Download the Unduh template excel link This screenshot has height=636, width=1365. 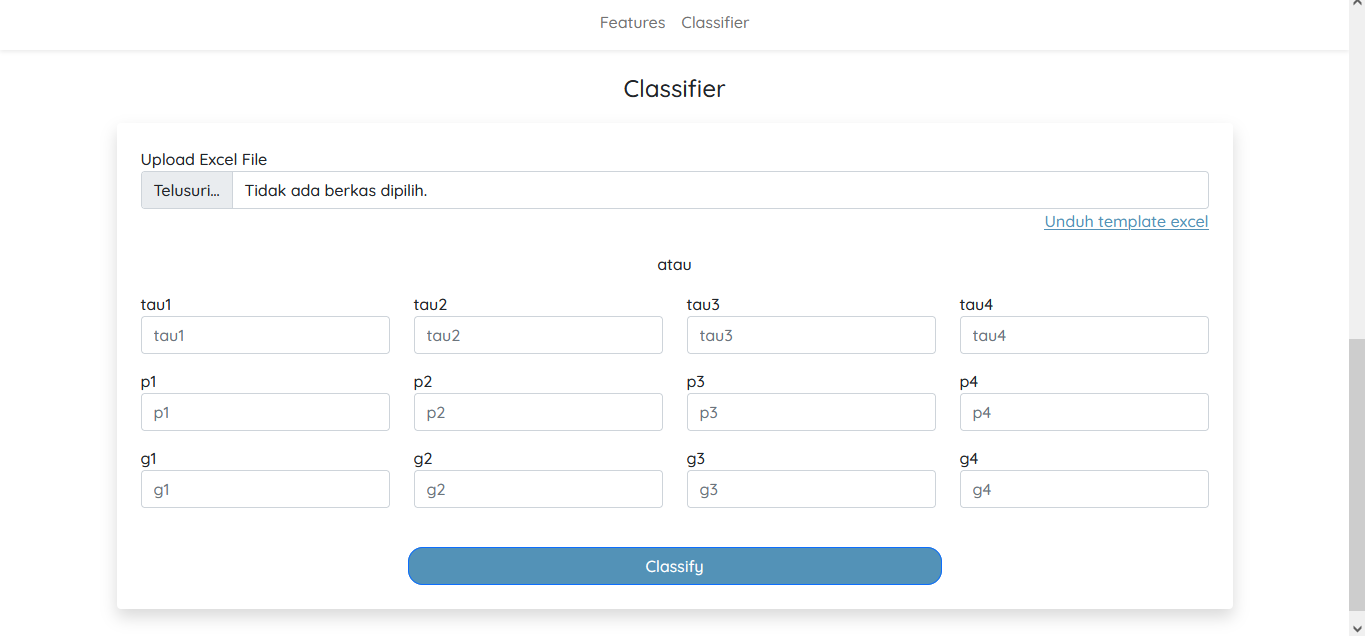1126,222
